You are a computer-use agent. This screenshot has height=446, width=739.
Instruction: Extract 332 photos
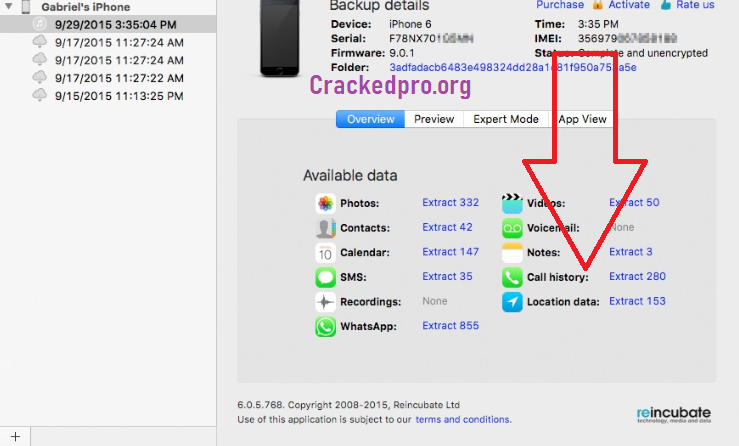[450, 202]
